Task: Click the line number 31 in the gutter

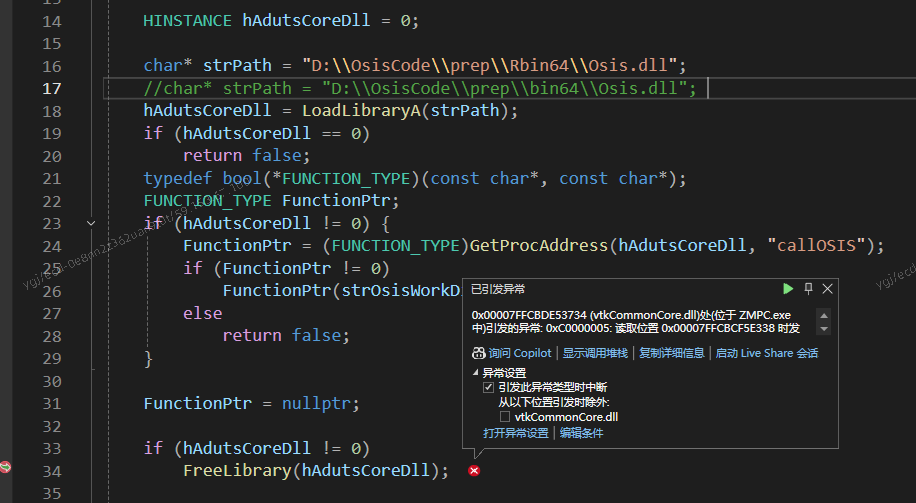Action: [x=52, y=403]
